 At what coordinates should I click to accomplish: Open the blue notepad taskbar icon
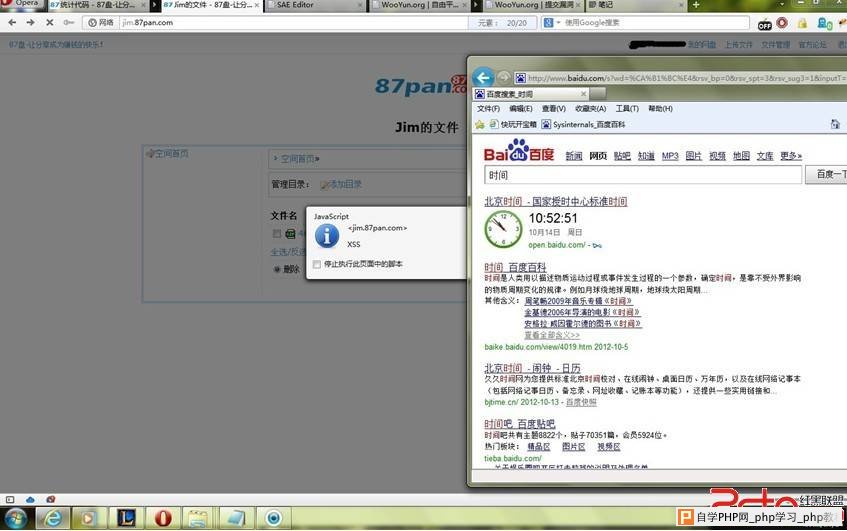pyautogui.click(x=236, y=519)
